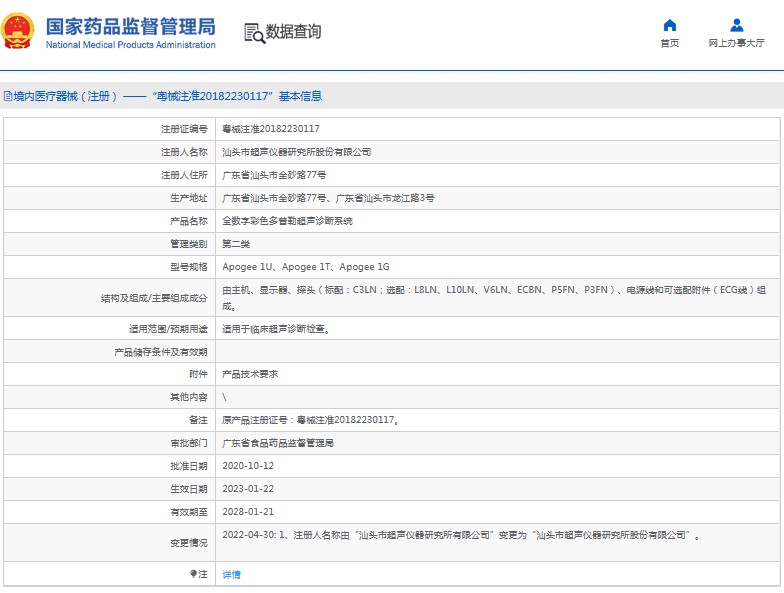This screenshot has height=593, width=784.
Task: Click the 有效期至 row label
Action: [x=188, y=512]
